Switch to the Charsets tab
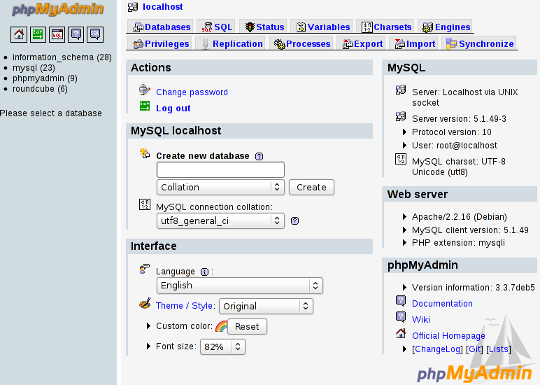Viewport: 540px width, 385px height. [x=386, y=27]
